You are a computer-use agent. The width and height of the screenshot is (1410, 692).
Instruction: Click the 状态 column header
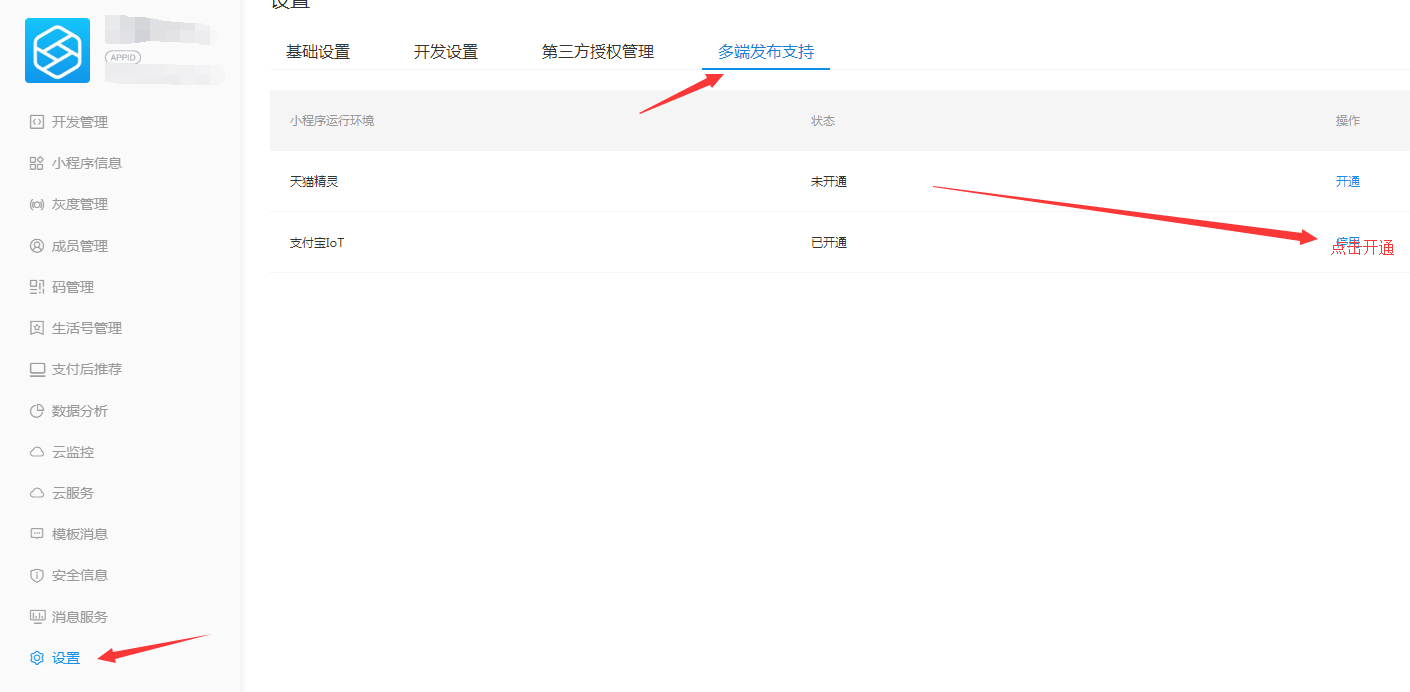823,121
